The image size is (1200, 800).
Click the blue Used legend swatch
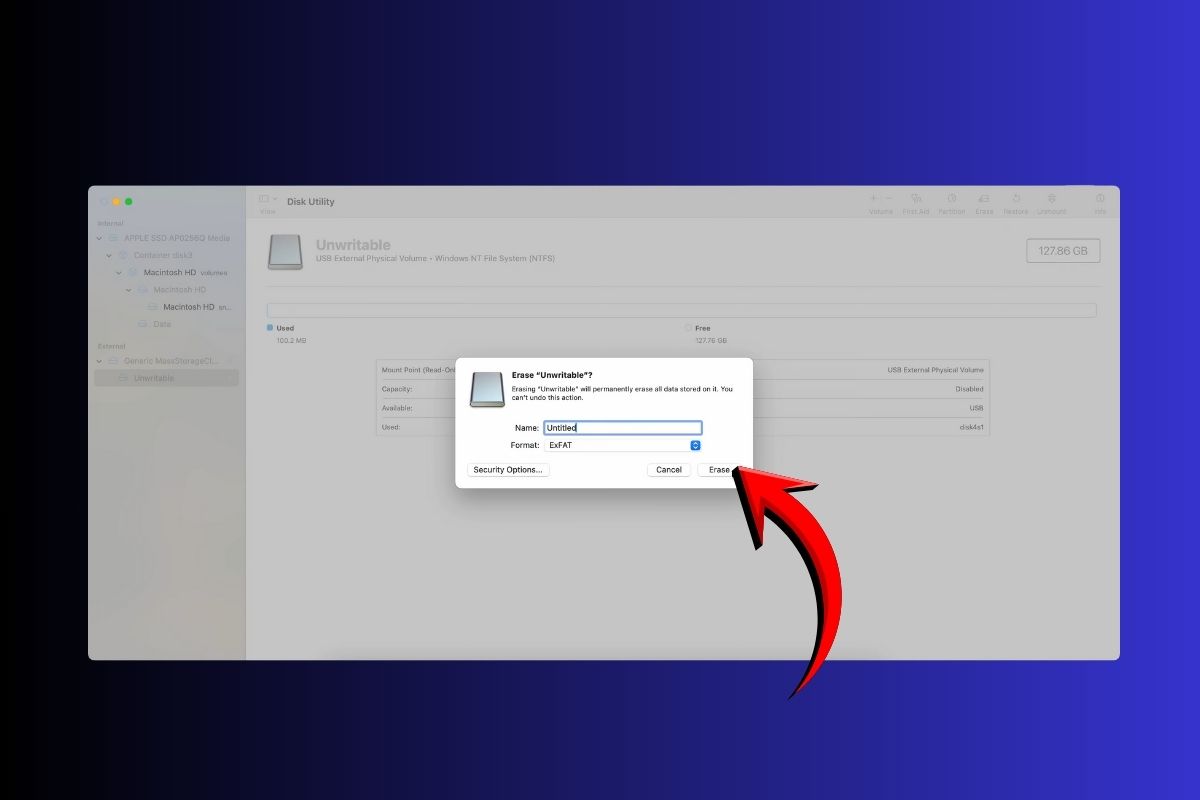pos(270,328)
